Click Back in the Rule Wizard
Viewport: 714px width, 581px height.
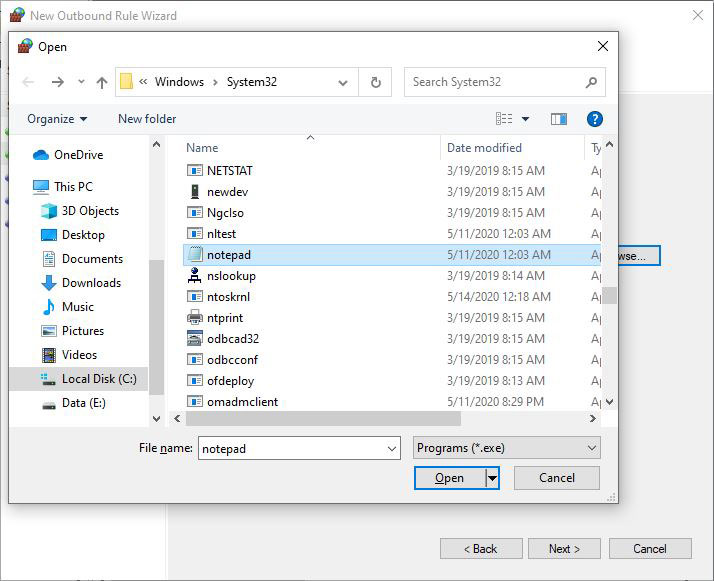coord(481,549)
